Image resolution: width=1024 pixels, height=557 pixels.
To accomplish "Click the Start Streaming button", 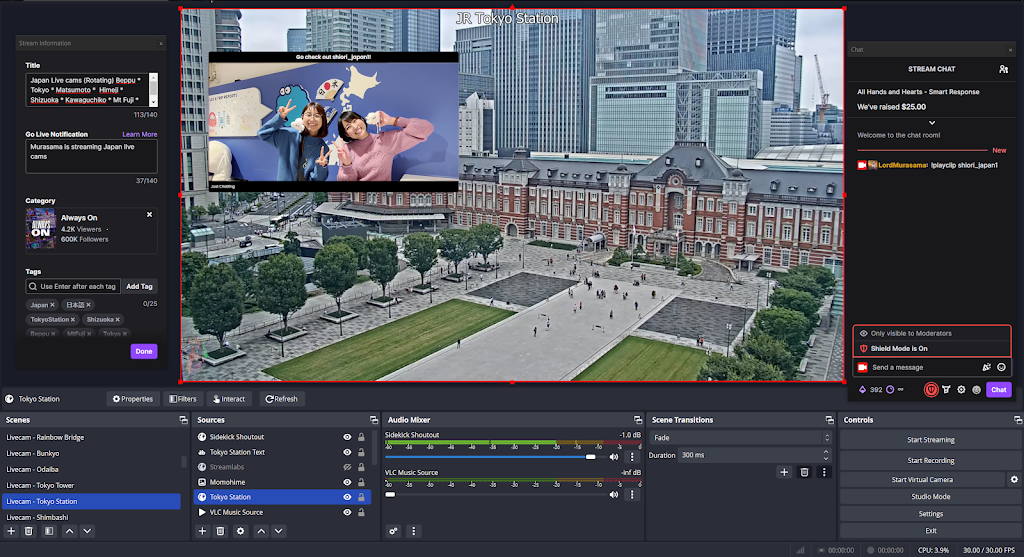I will click(x=930, y=440).
